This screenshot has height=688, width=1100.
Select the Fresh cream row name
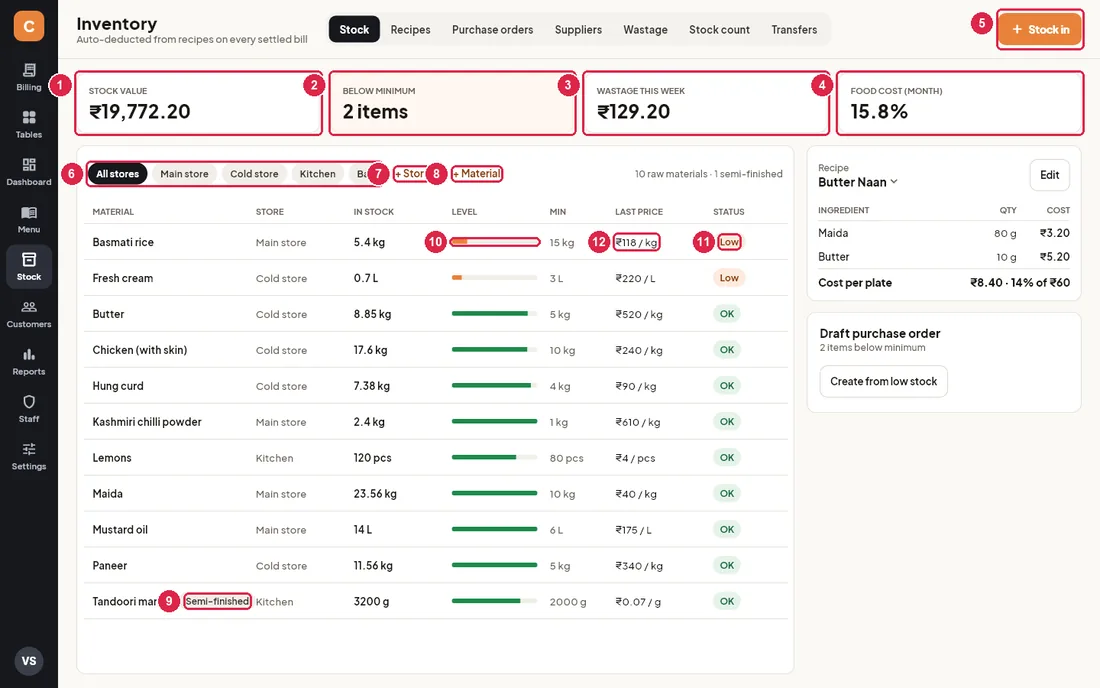pos(123,278)
